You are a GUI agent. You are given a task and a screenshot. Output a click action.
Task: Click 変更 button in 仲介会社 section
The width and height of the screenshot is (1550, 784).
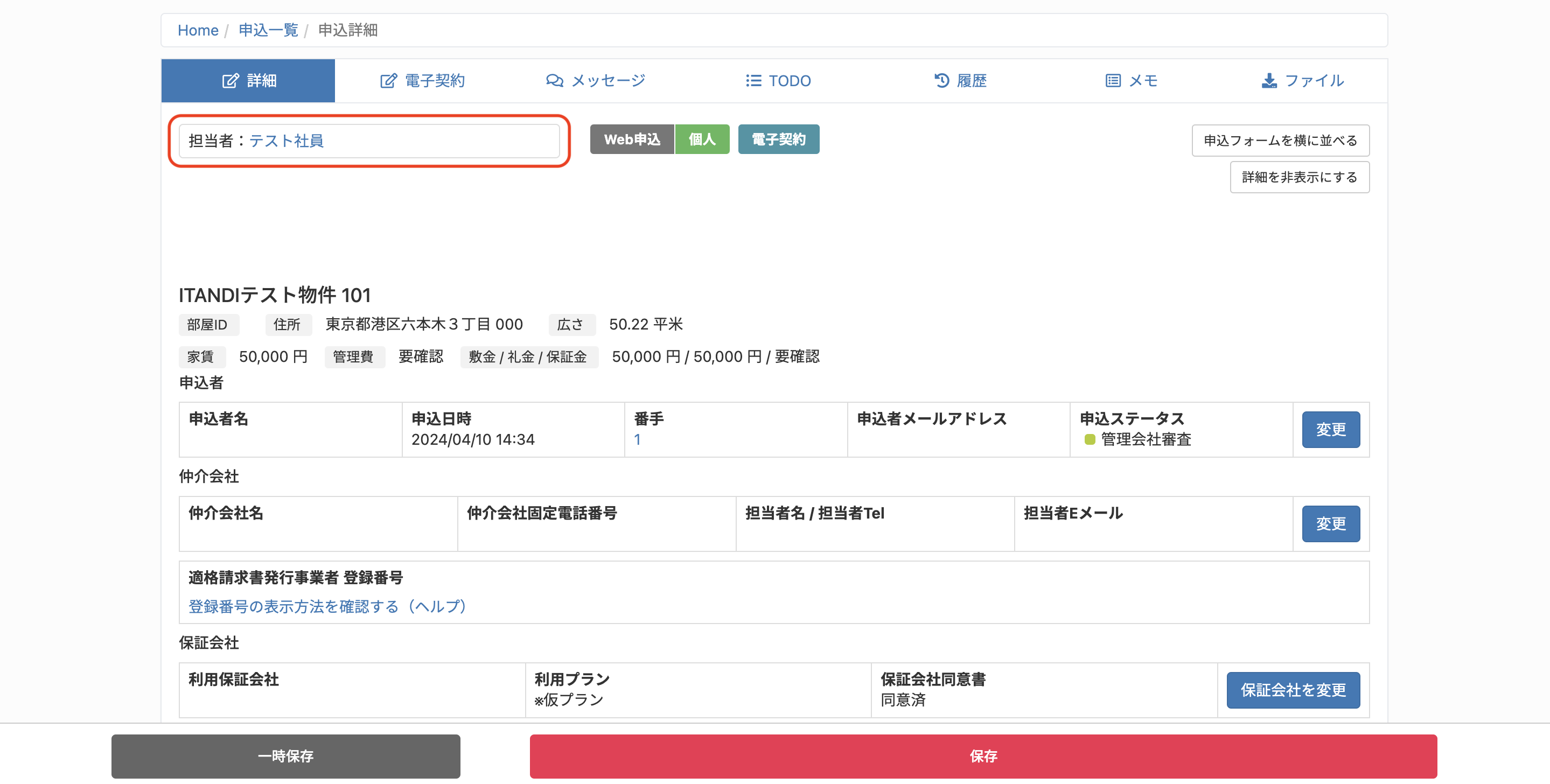1331,524
